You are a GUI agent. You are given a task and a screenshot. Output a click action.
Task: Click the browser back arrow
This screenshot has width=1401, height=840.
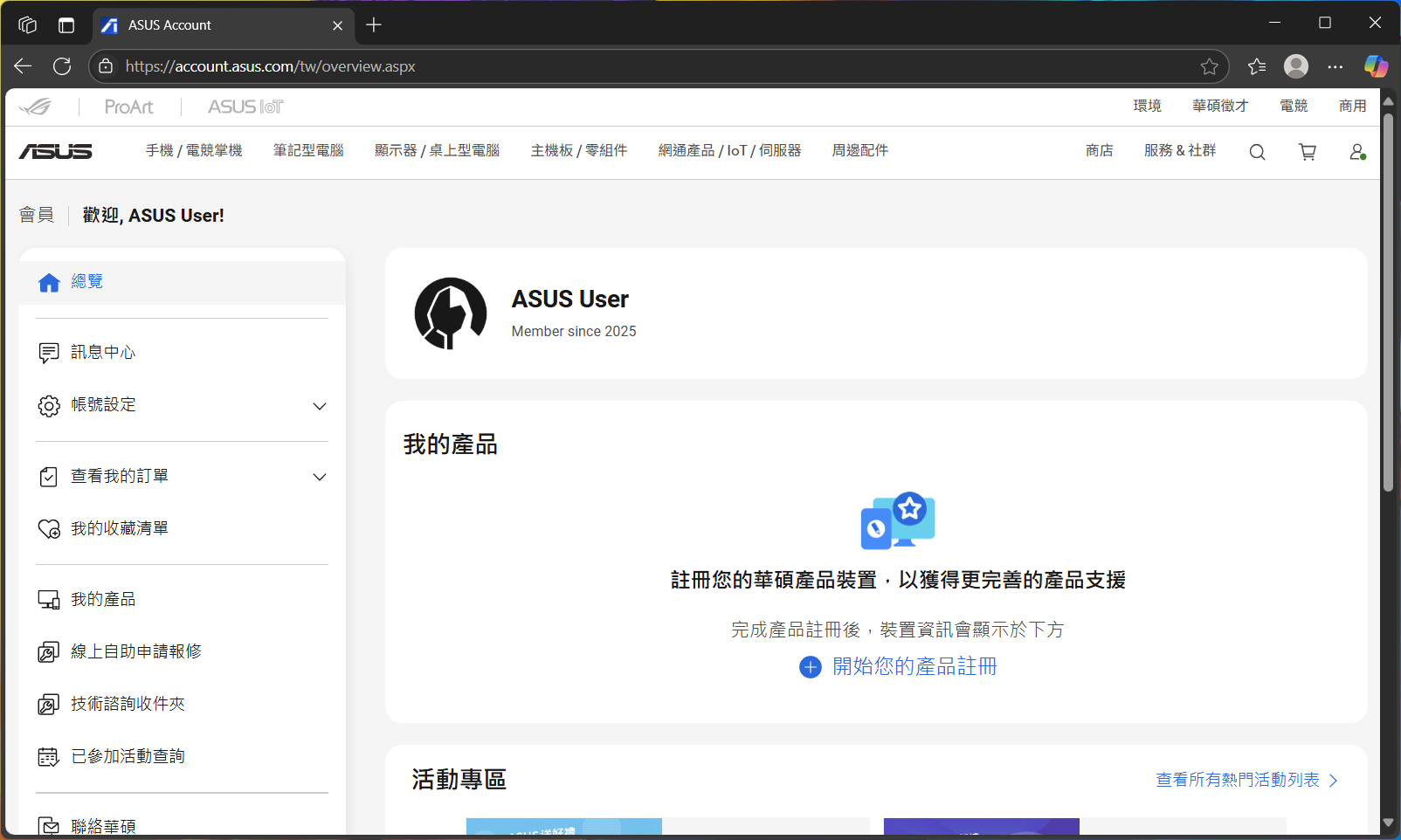click(24, 66)
